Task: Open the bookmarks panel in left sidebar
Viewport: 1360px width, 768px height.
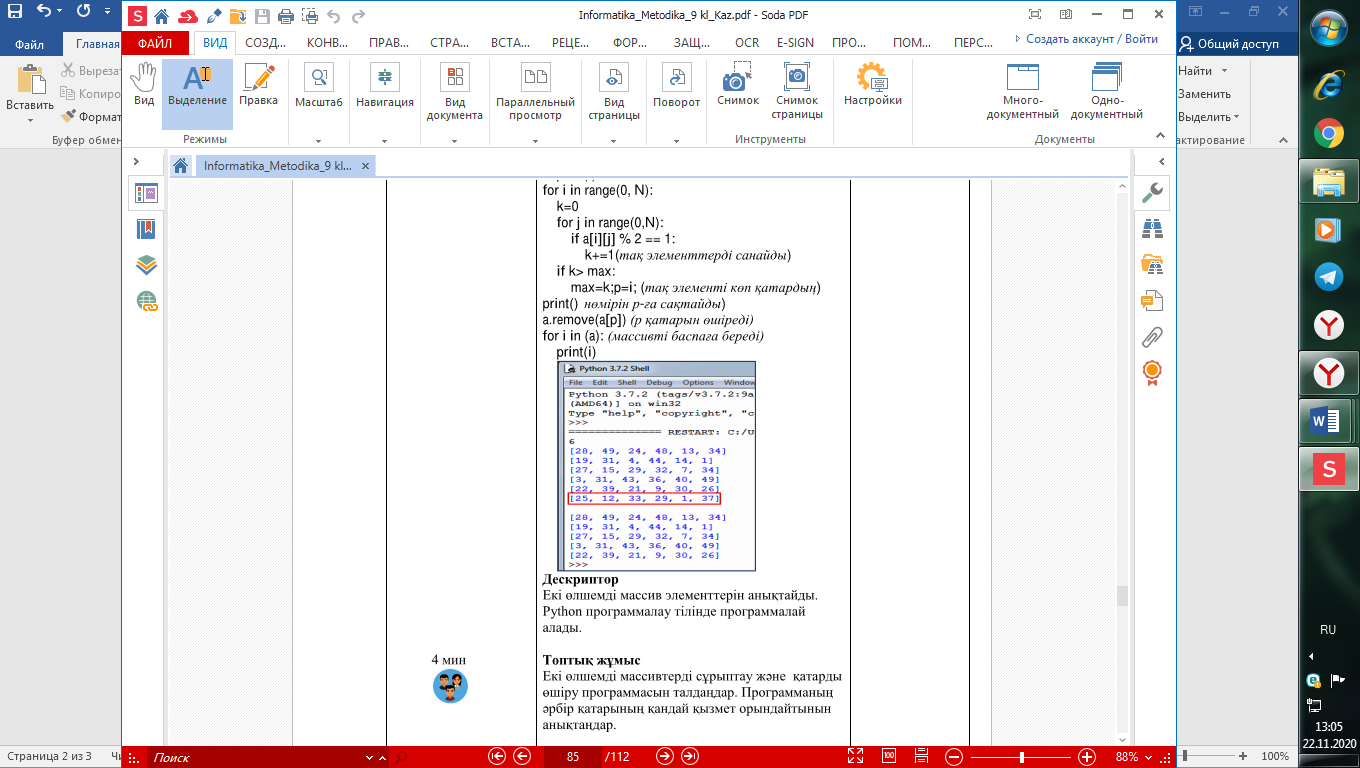Action: pyautogui.click(x=146, y=230)
